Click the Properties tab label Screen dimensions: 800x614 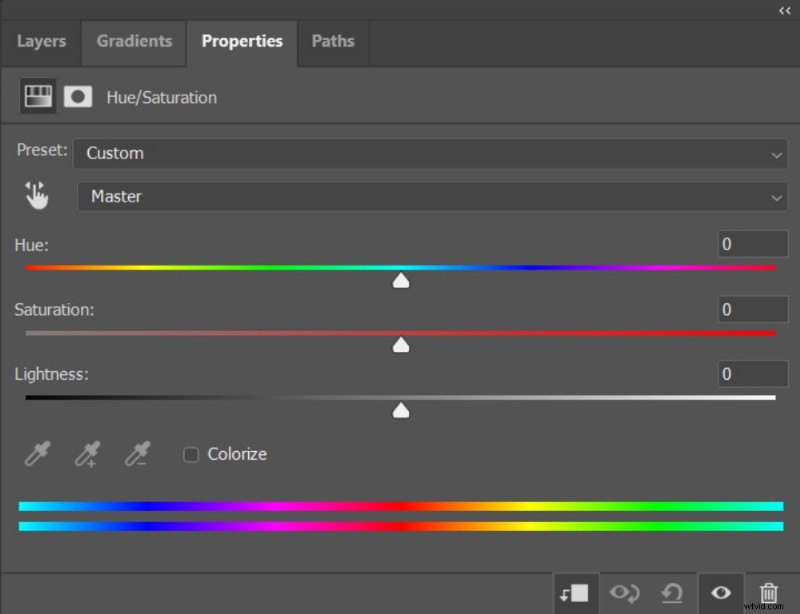[242, 42]
